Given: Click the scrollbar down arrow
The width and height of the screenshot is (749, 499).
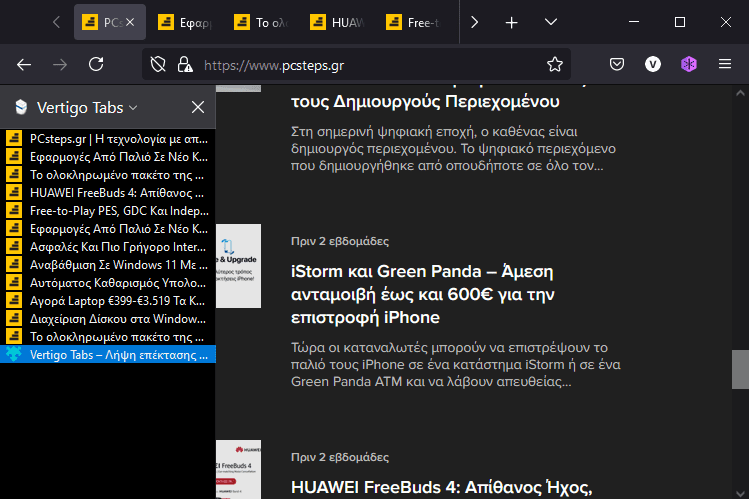Looking at the screenshot, I should pyautogui.click(x=740, y=493).
